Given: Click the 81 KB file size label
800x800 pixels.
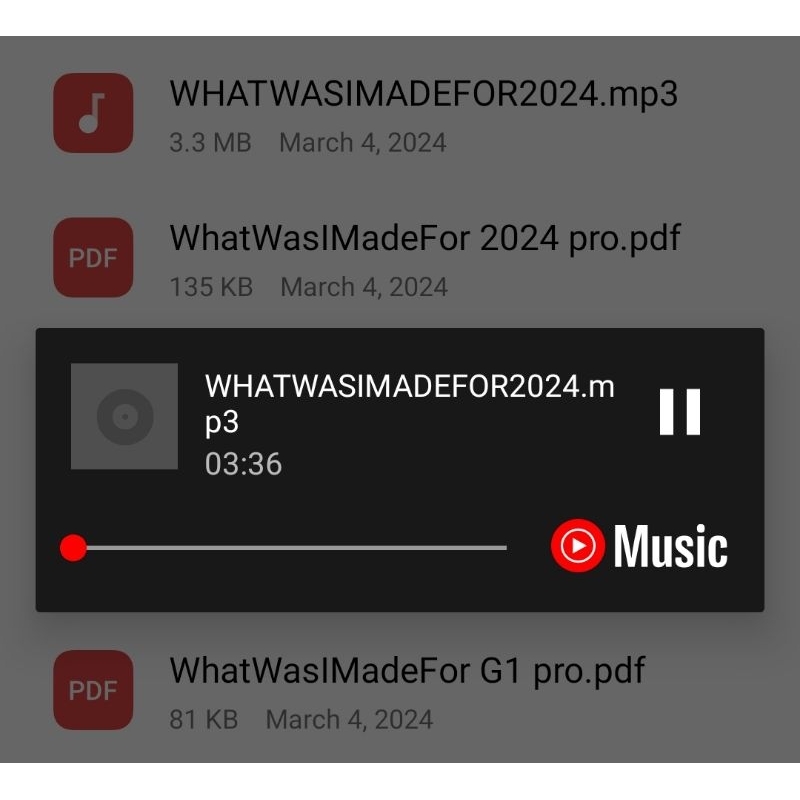Looking at the screenshot, I should coord(204,720).
